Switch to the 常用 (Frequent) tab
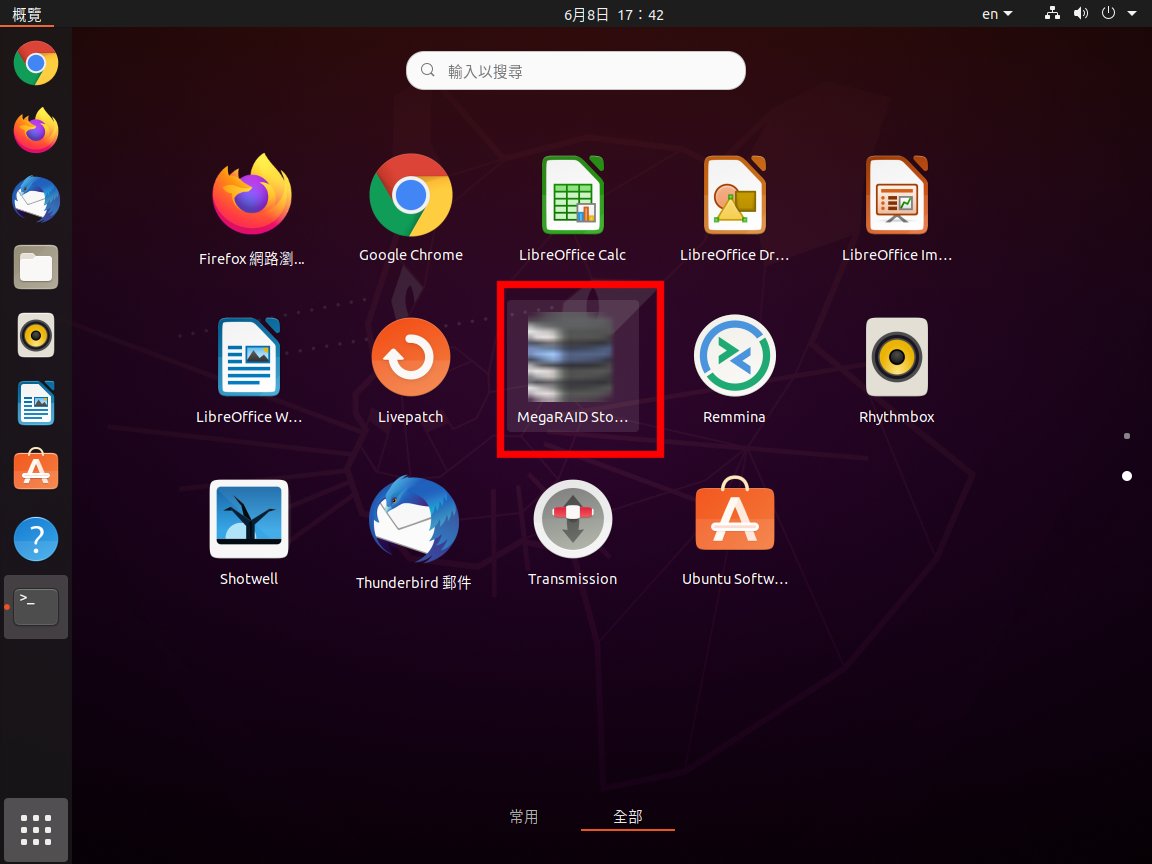The height and width of the screenshot is (864, 1152). [524, 817]
